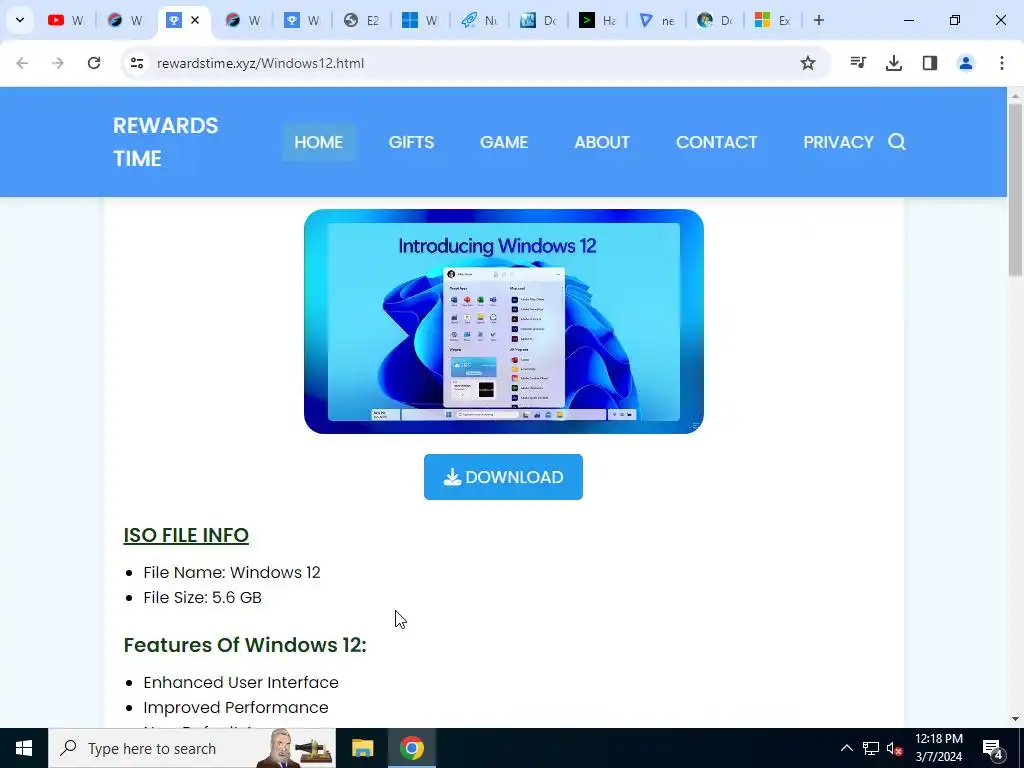Click the muted volume tray icon
This screenshot has height=768, width=1024.
coord(894,748)
